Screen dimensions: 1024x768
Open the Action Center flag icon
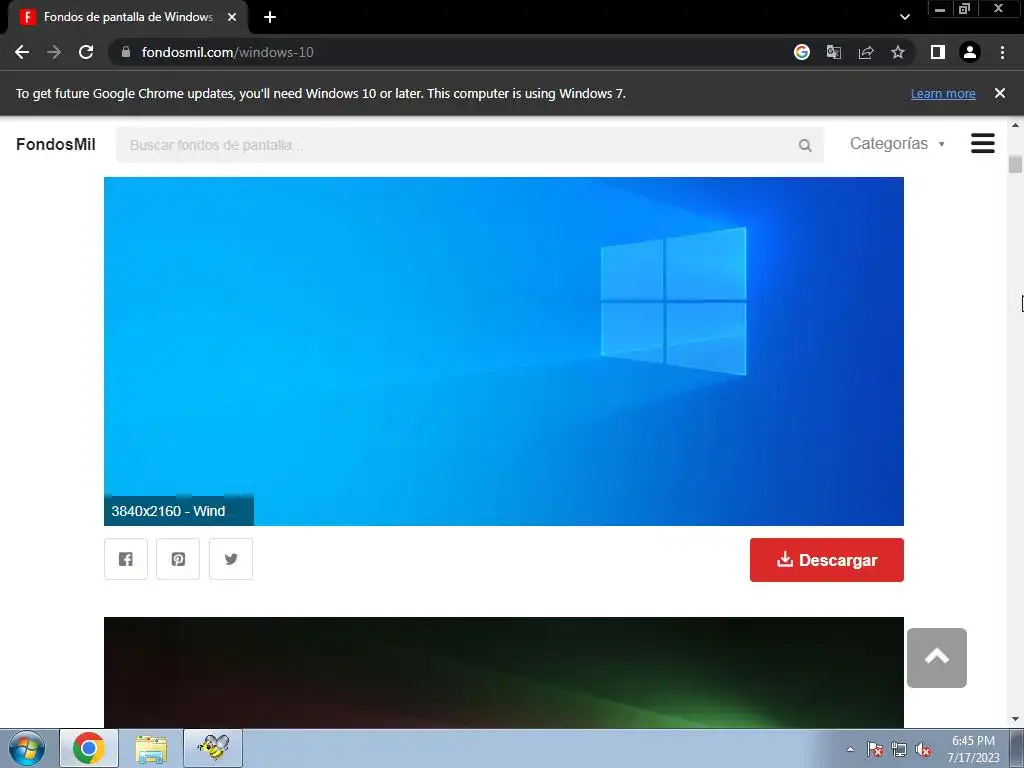[875, 749]
